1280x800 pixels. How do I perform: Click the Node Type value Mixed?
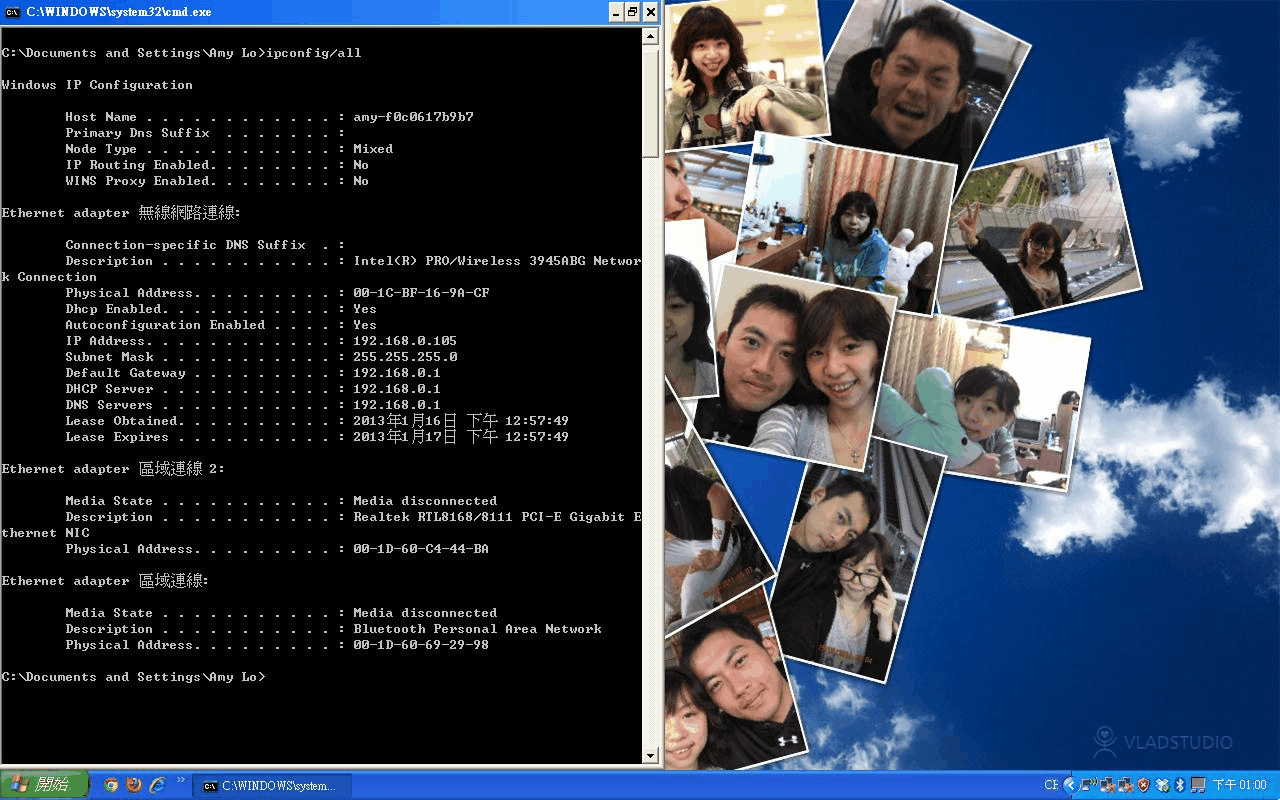click(x=373, y=149)
